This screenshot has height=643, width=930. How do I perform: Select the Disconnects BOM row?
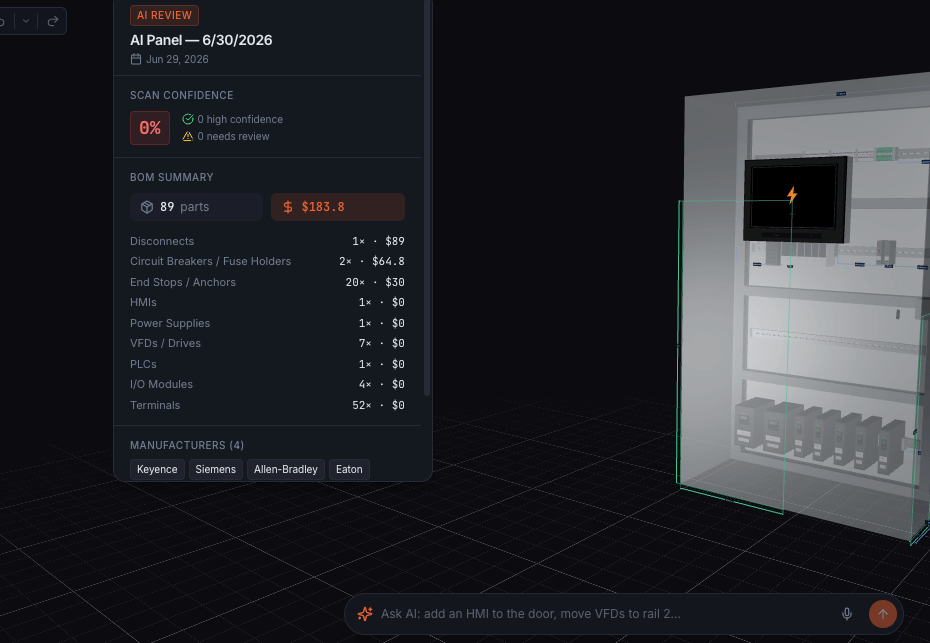coord(267,241)
